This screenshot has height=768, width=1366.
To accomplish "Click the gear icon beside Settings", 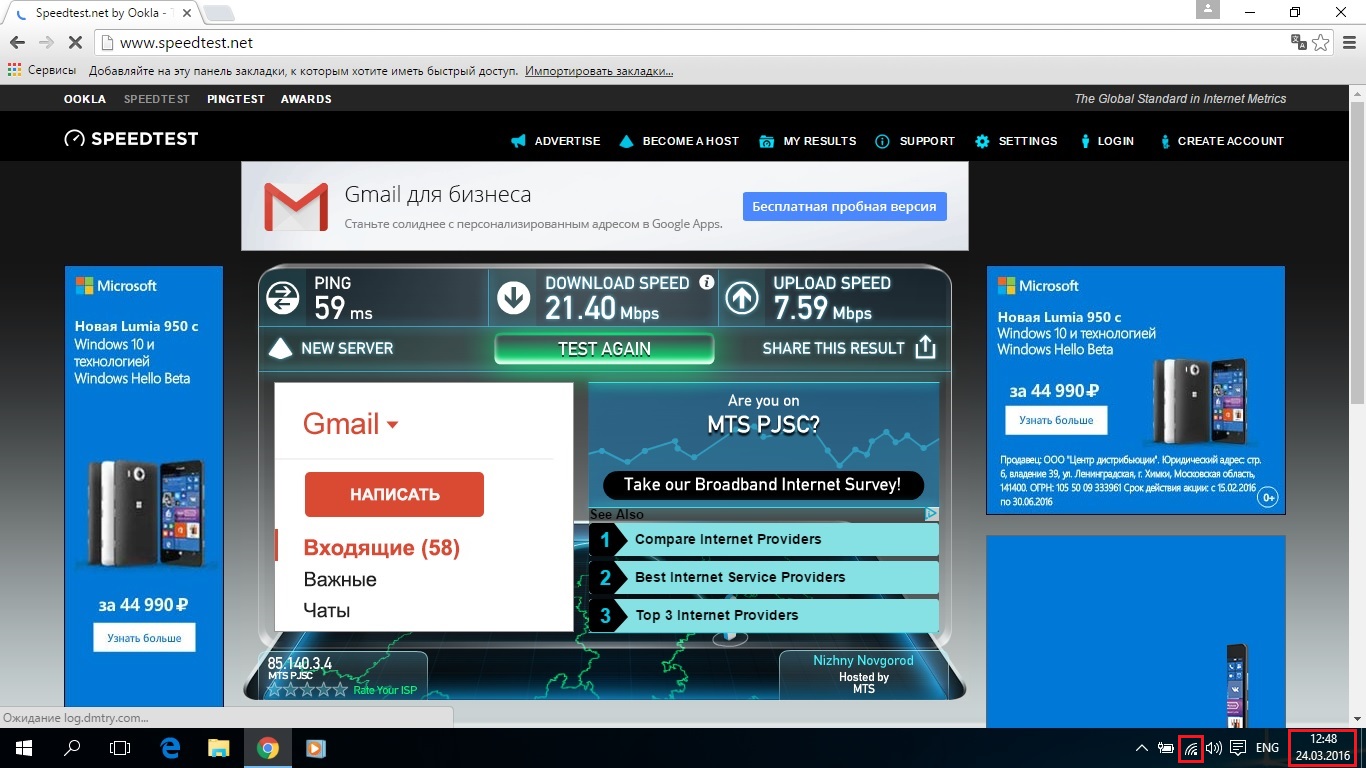I will 982,141.
